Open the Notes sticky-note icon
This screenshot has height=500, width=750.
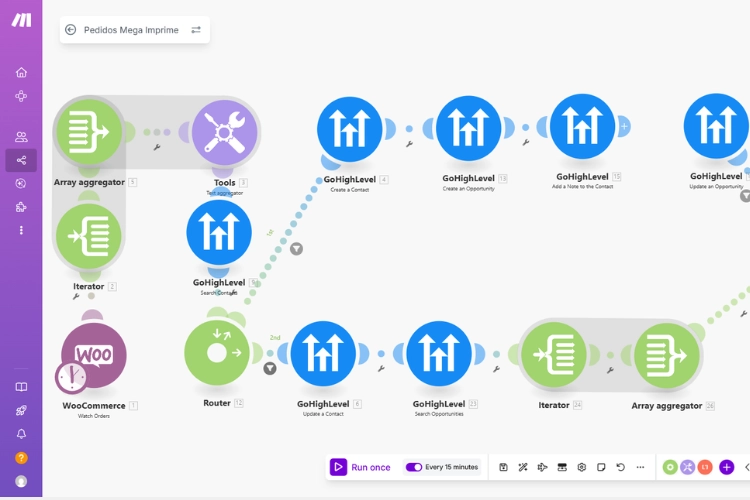[601, 467]
